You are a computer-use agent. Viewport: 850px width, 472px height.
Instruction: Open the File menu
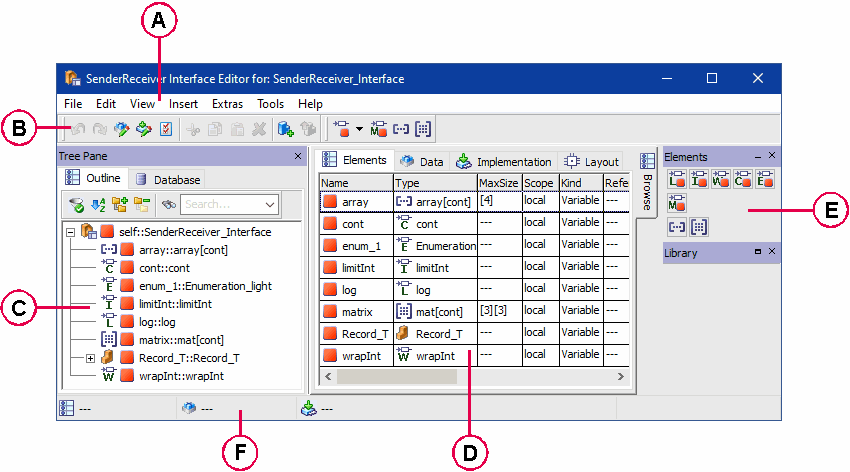73,104
